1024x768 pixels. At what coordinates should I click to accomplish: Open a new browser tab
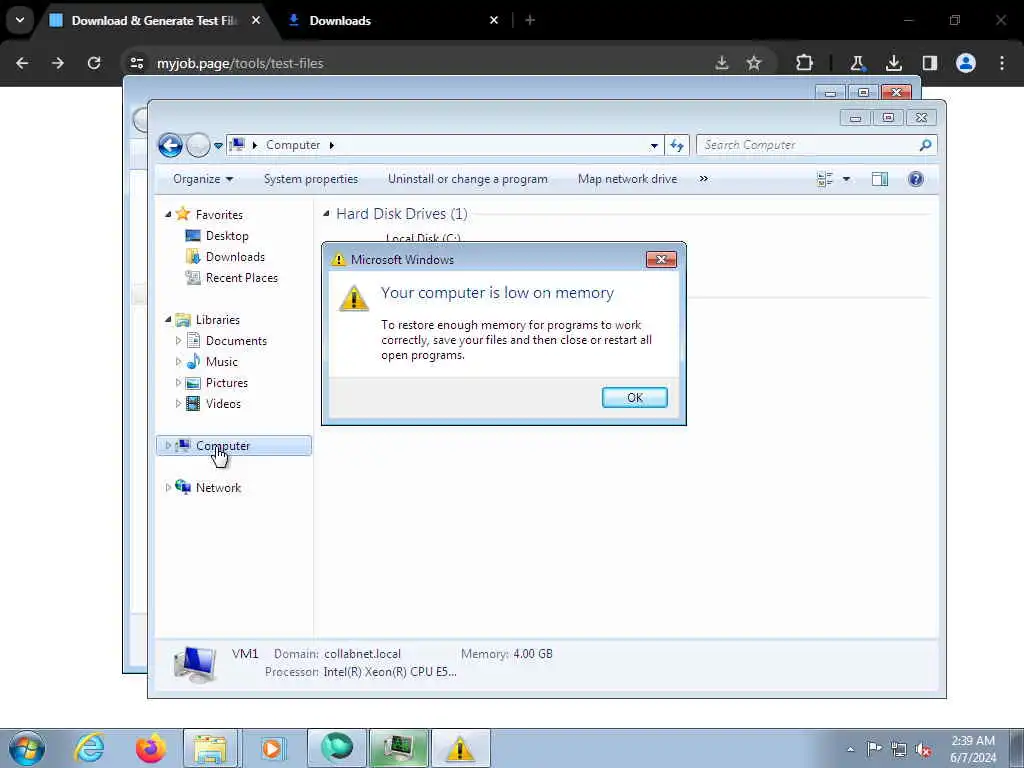[530, 20]
